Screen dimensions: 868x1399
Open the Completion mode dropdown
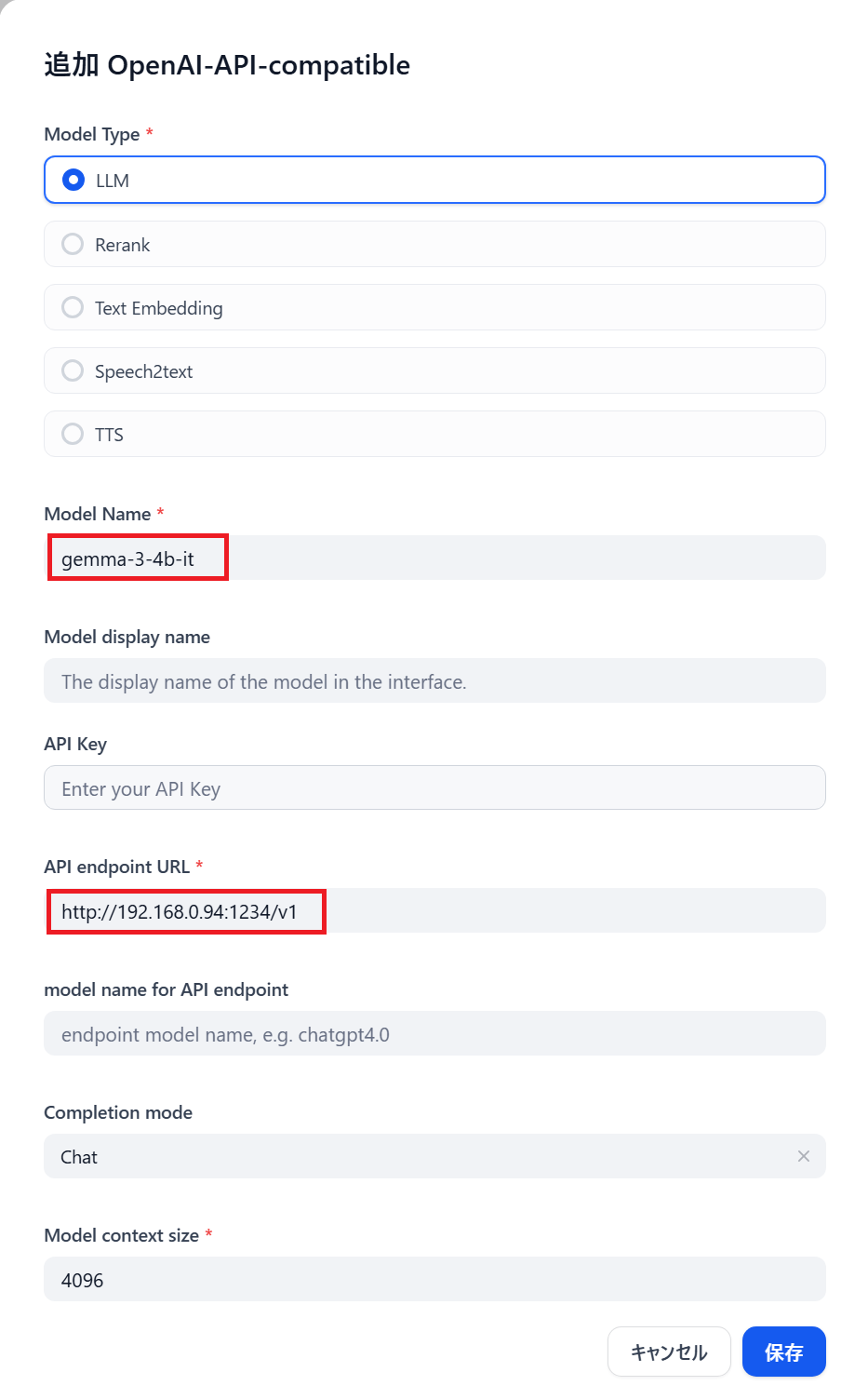pos(419,1156)
